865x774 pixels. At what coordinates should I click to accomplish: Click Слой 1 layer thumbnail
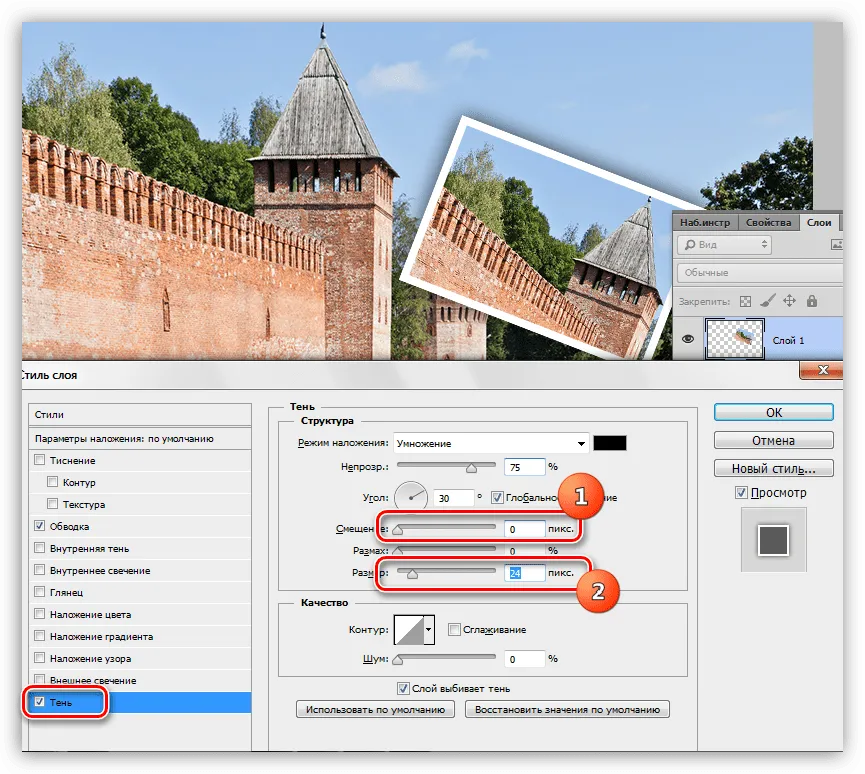(x=735, y=339)
